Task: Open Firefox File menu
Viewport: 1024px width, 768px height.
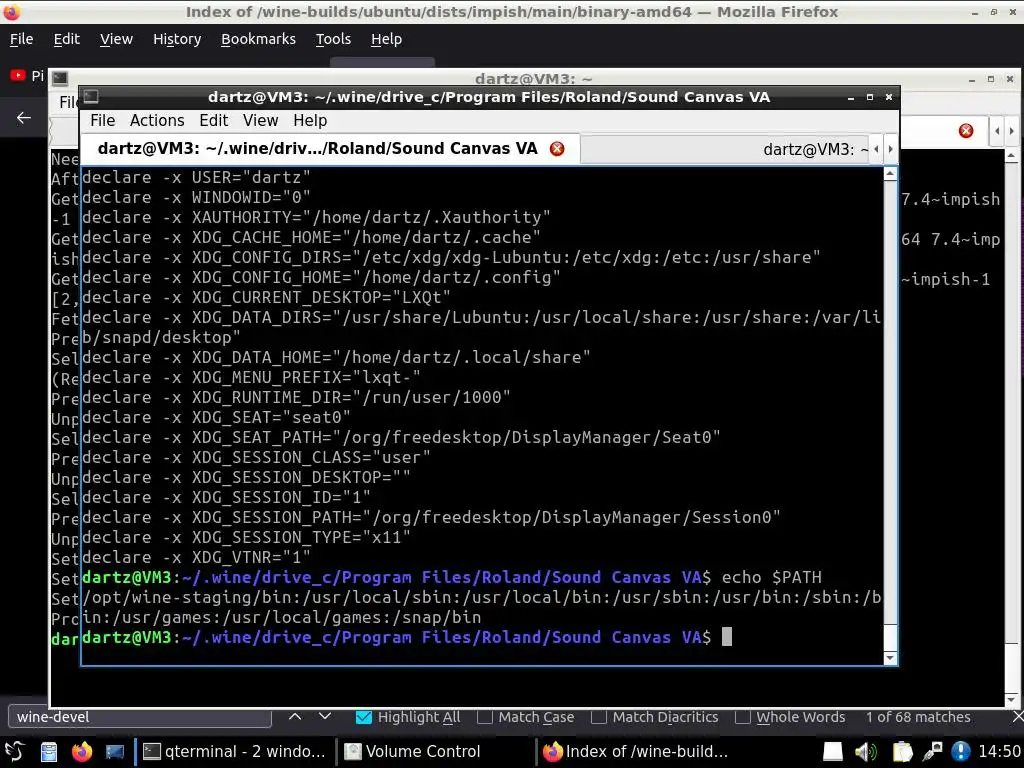Action: click(22, 39)
